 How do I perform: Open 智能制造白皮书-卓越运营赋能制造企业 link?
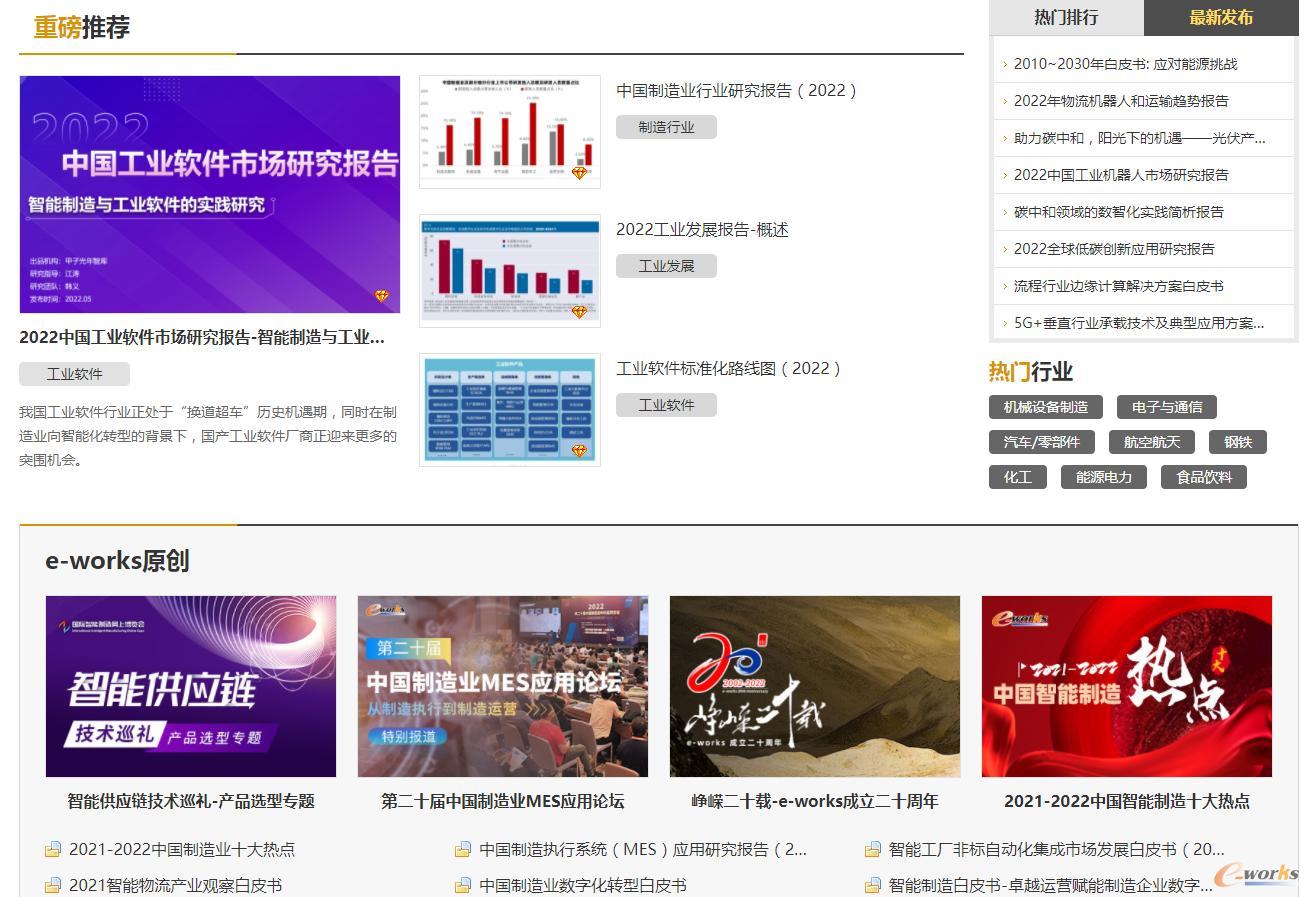pos(1051,886)
